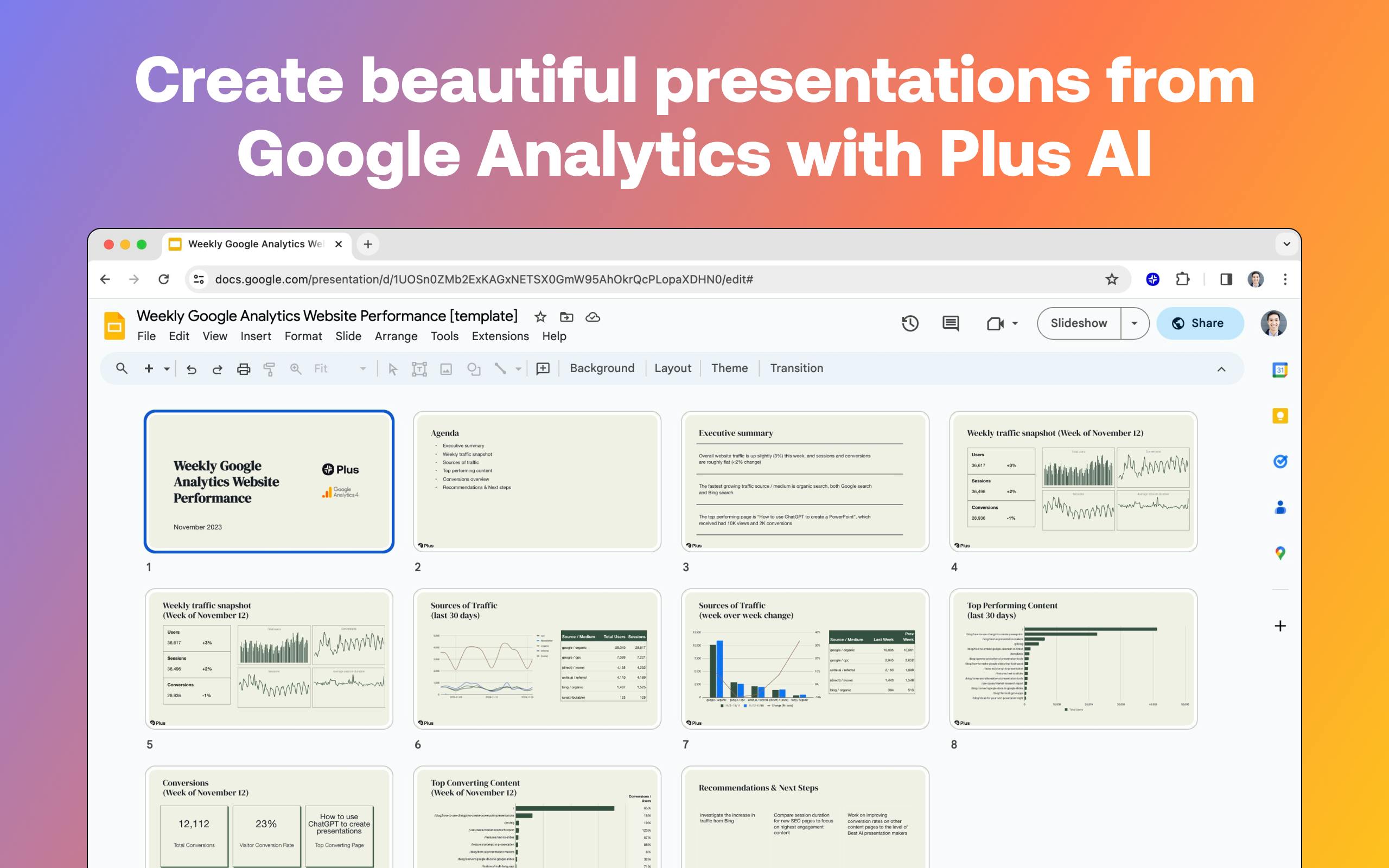1389x868 pixels.
Task: Open the Extensions menu
Action: [x=500, y=336]
